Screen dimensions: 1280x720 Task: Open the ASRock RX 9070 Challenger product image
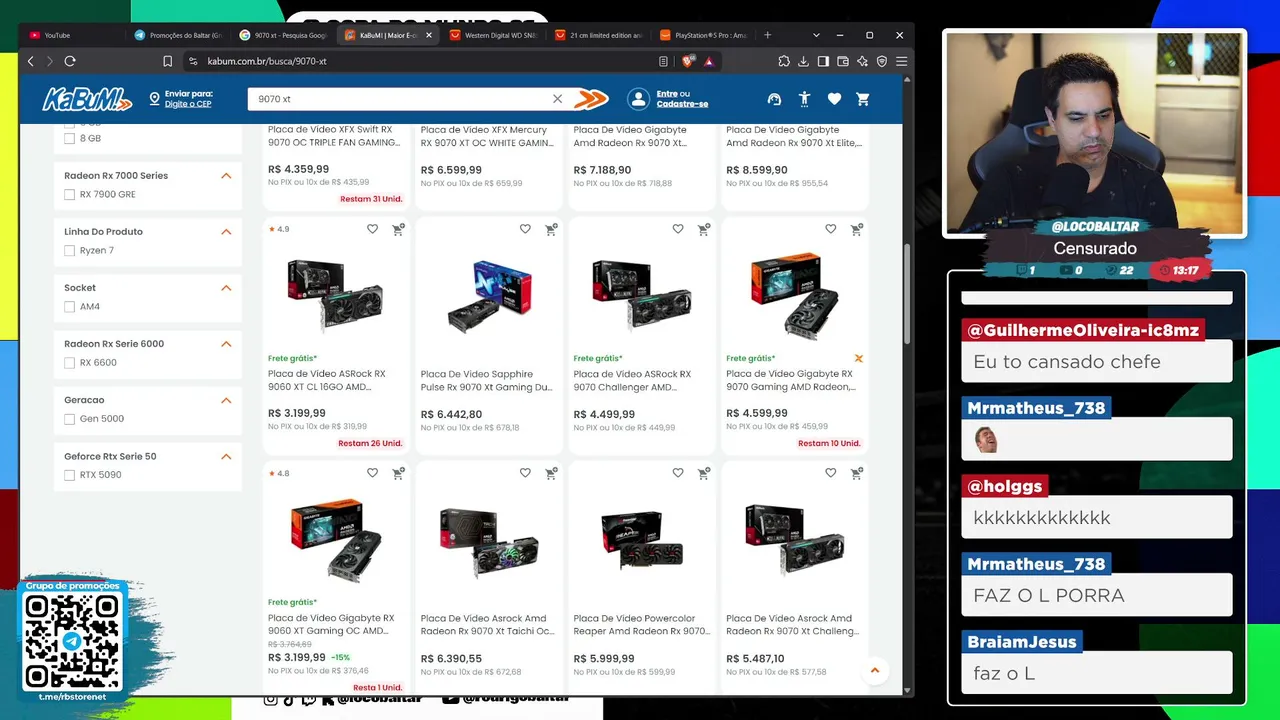[x=642, y=294]
